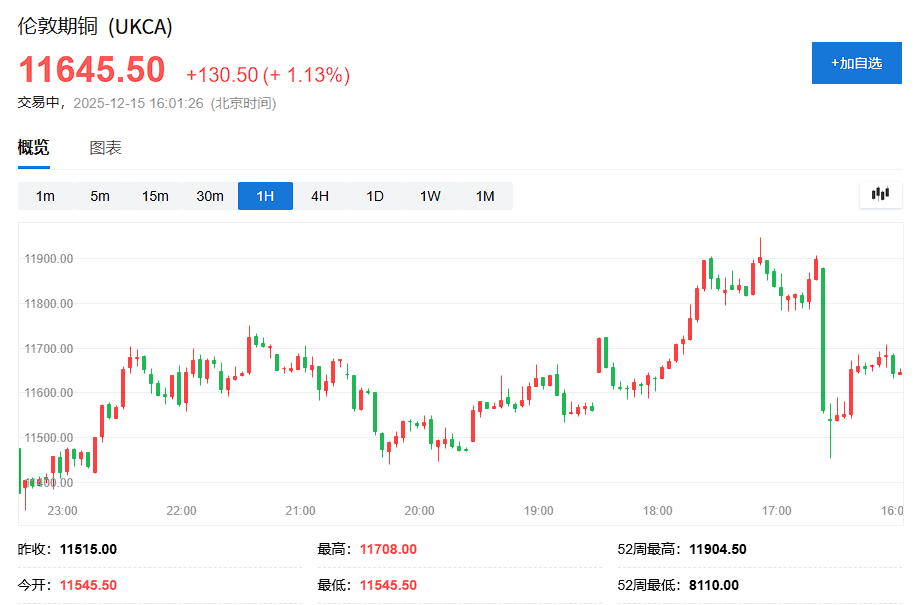
Task: Select the 30m timeframe
Action: [x=209, y=196]
